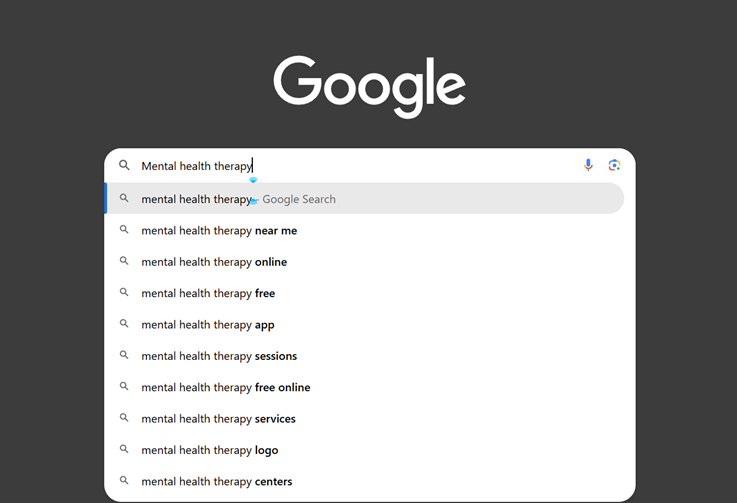Choose suggestion 'mental health therapy near me'
Viewport: 737px width, 503px height.
365,230
